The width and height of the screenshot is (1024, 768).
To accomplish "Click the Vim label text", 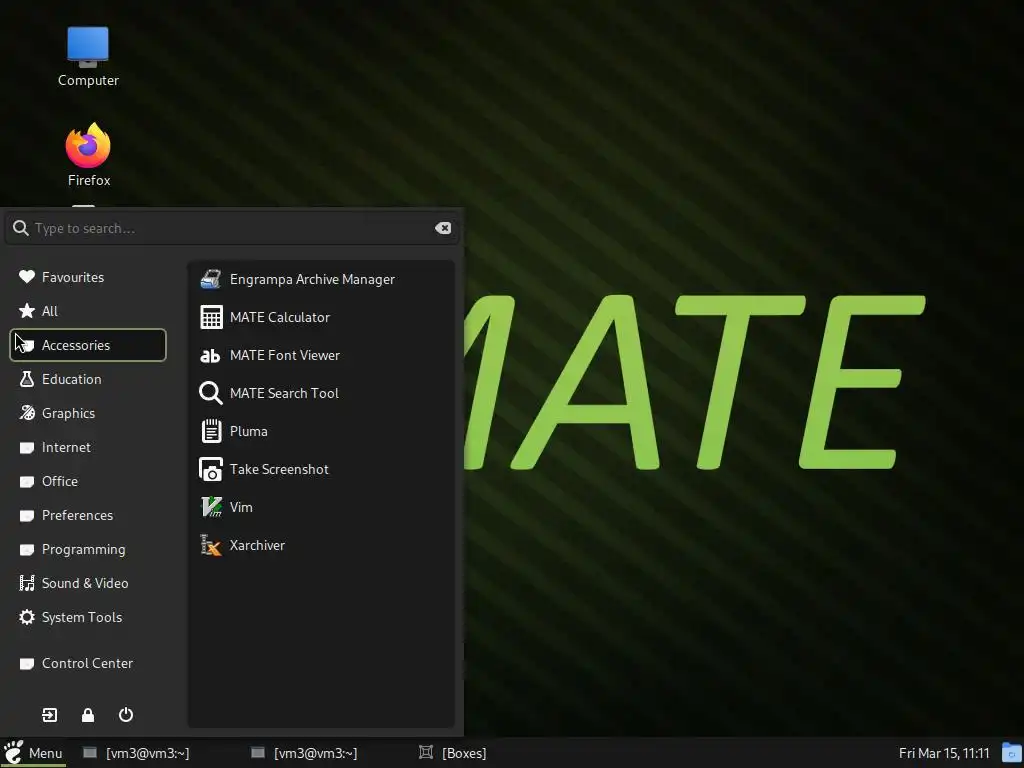I will click(241, 507).
